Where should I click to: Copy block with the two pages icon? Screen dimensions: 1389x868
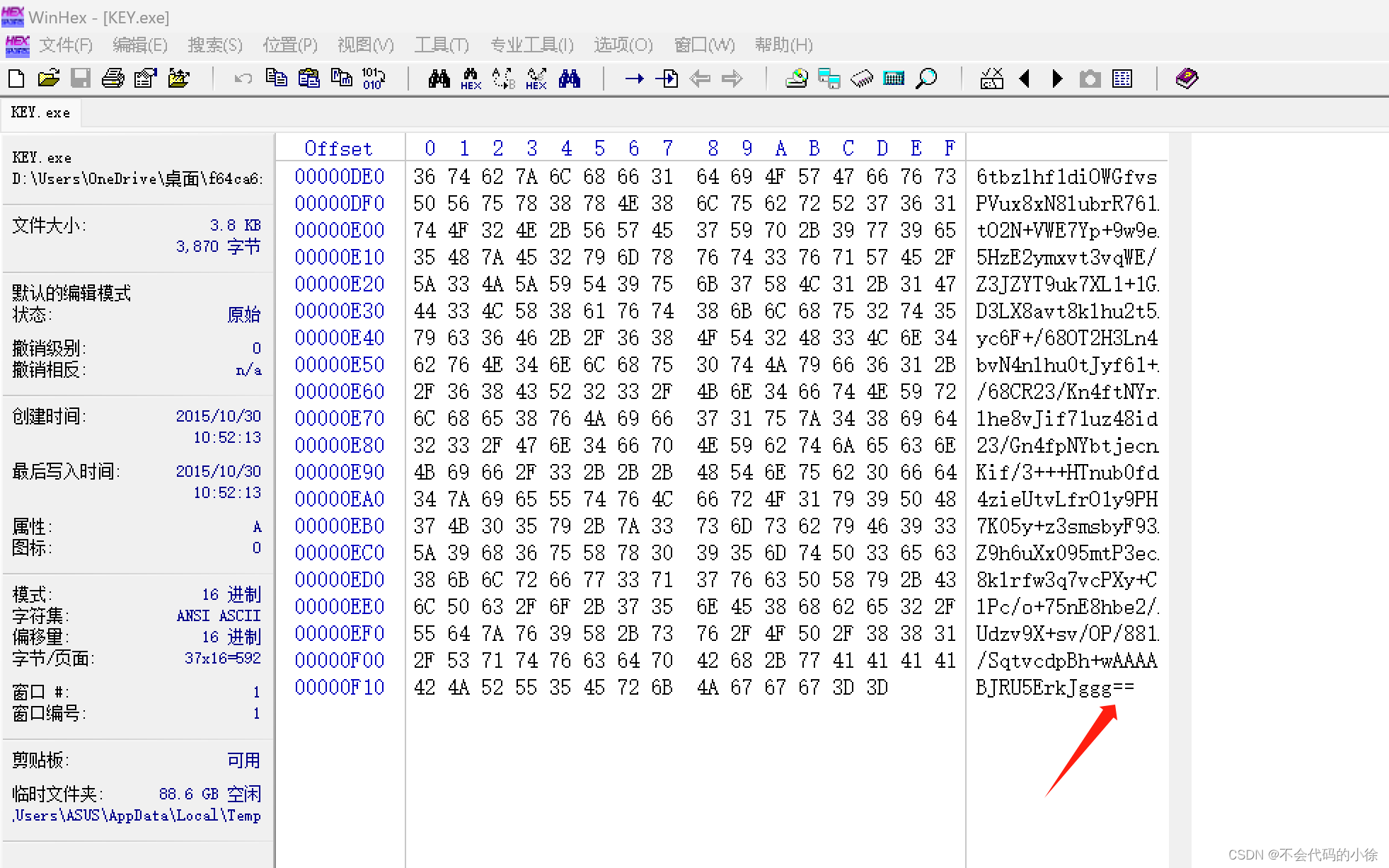click(x=276, y=78)
